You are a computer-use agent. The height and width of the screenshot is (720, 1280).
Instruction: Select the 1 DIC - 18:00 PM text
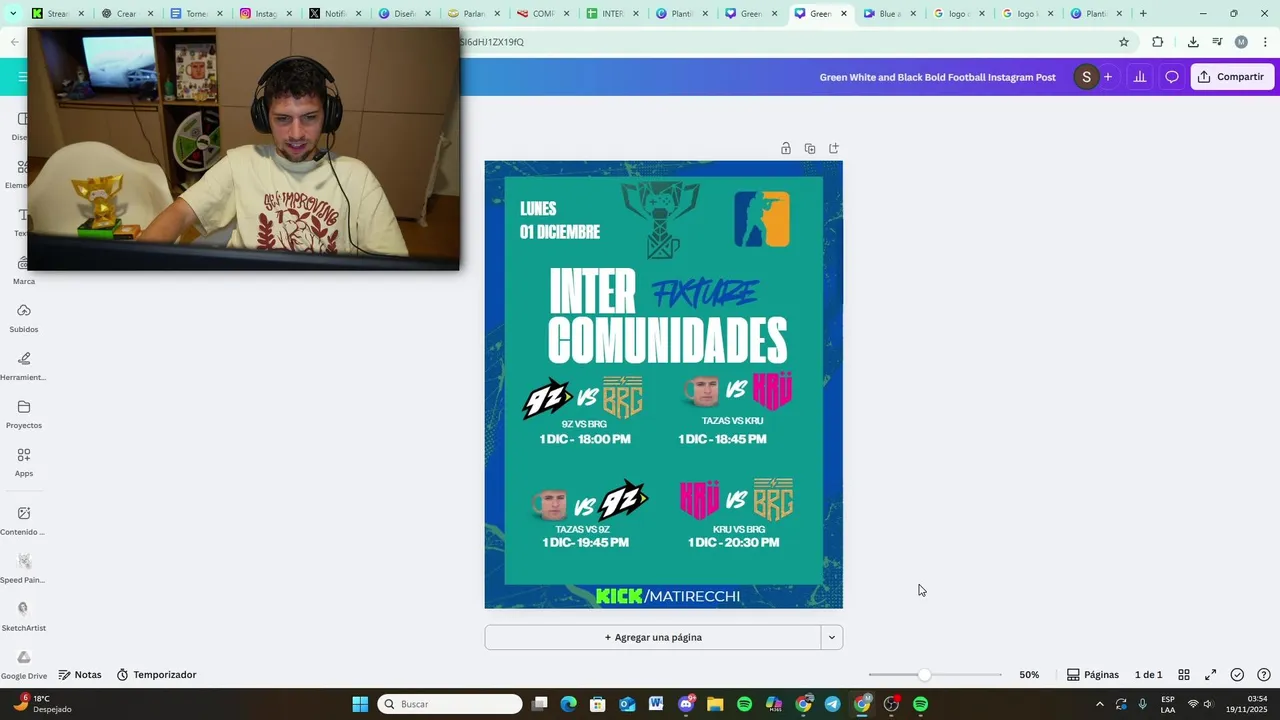(x=585, y=439)
